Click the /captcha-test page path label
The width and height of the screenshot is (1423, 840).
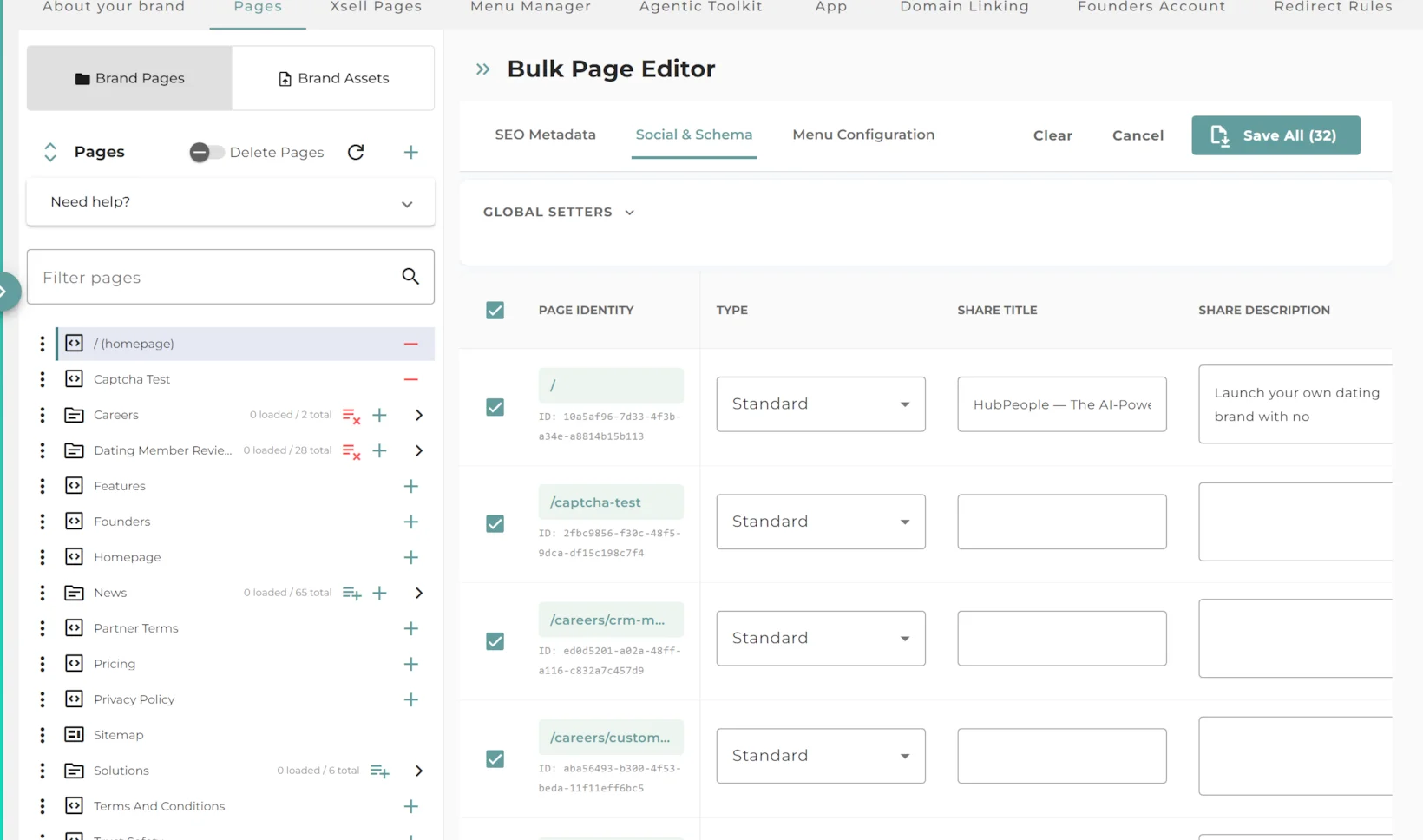[x=611, y=502]
